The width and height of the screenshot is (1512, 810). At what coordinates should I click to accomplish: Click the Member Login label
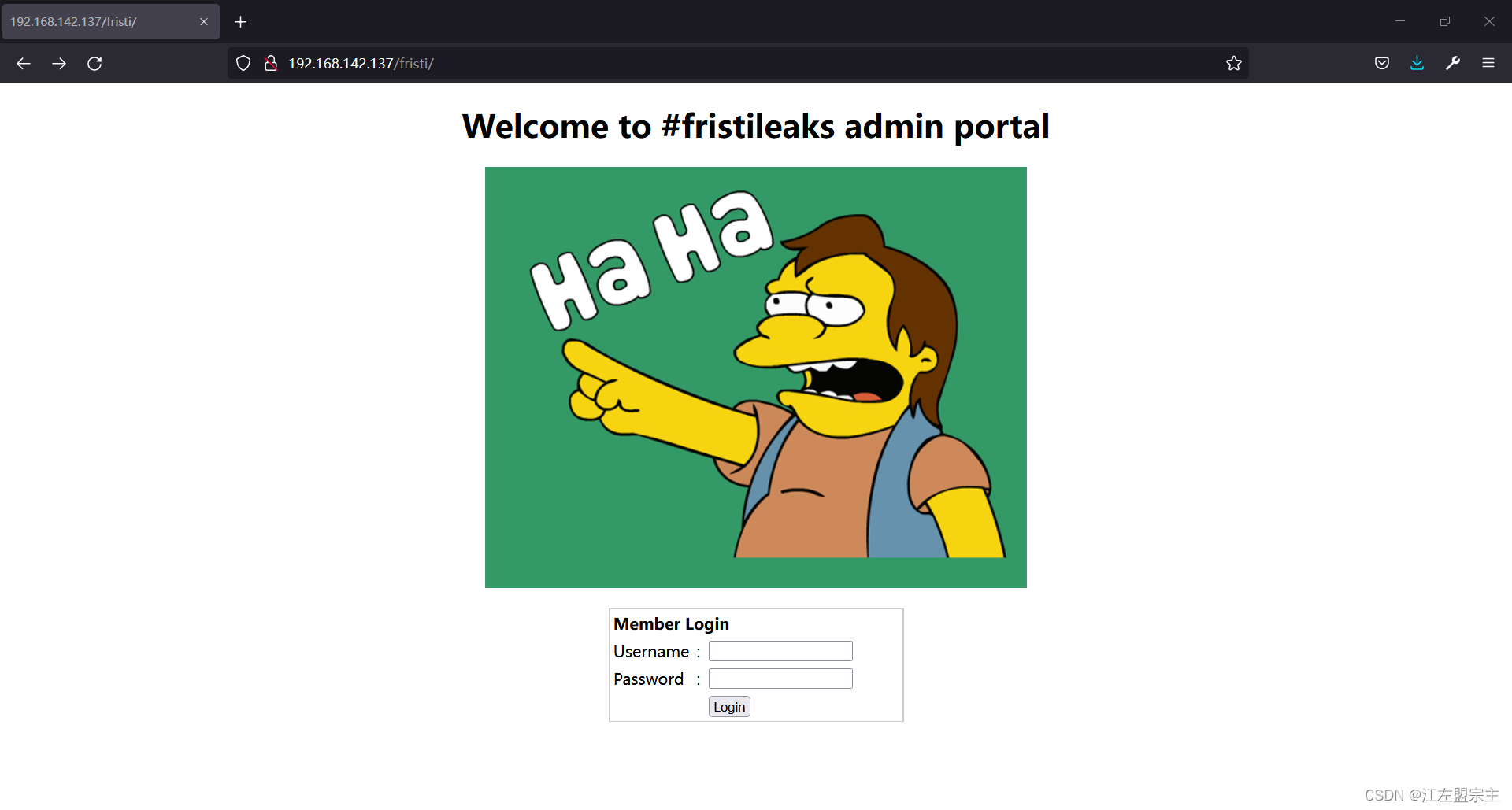671,624
